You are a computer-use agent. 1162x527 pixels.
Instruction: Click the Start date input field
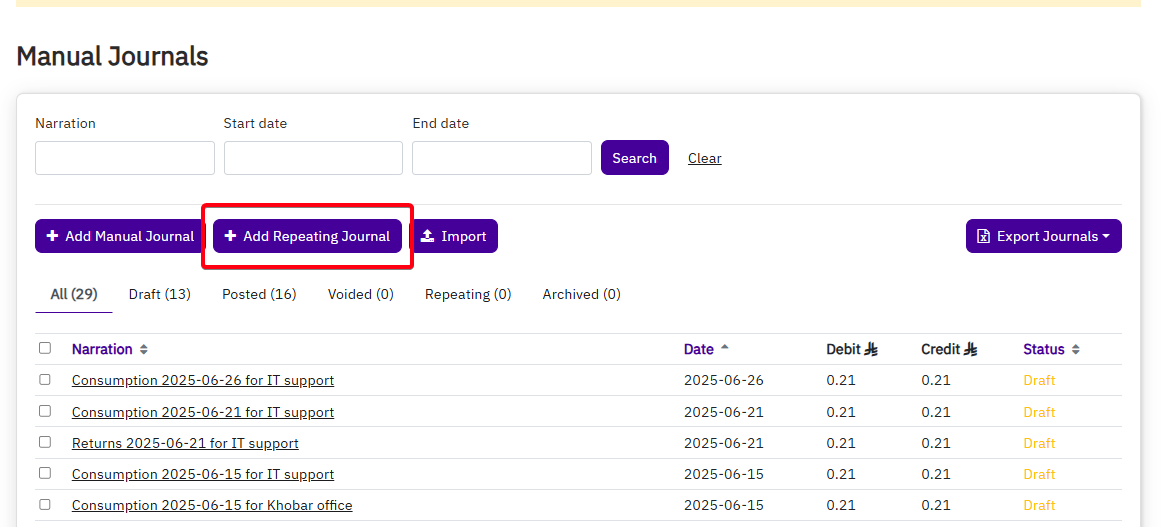coord(313,158)
